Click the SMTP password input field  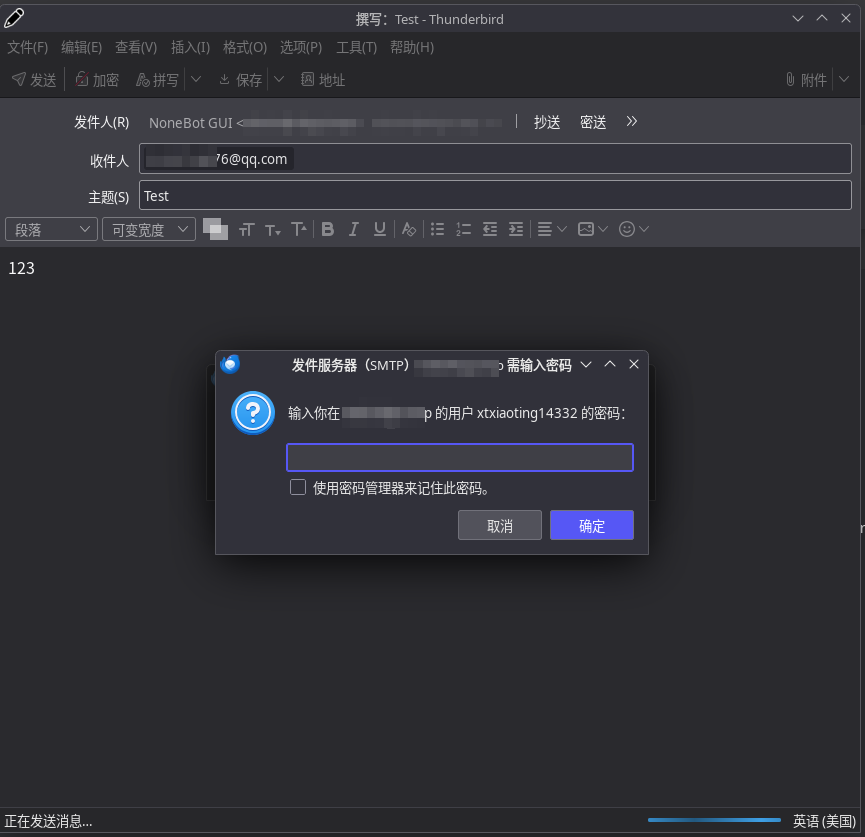[x=459, y=457]
